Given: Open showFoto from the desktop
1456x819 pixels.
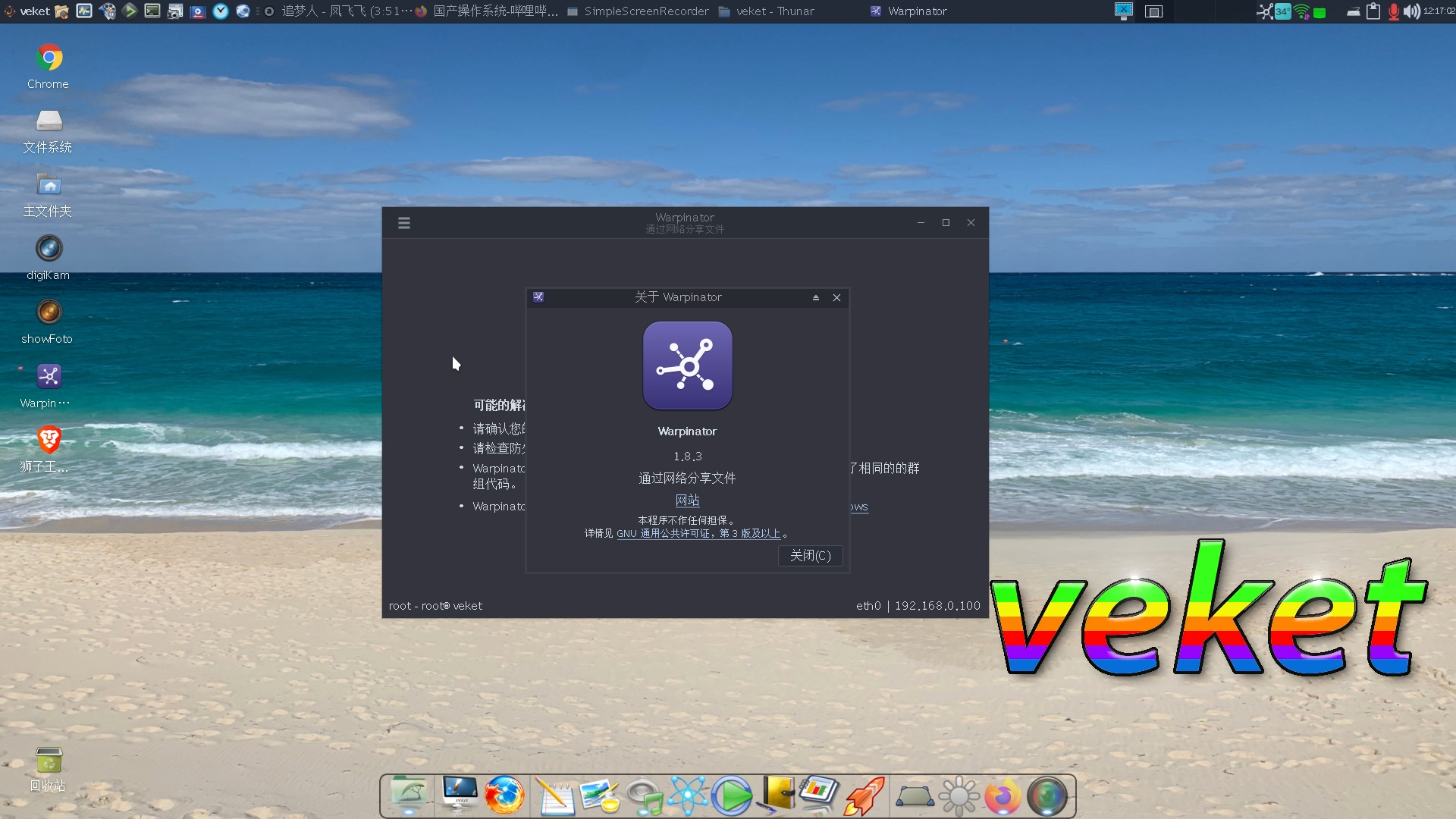Looking at the screenshot, I should (x=48, y=313).
